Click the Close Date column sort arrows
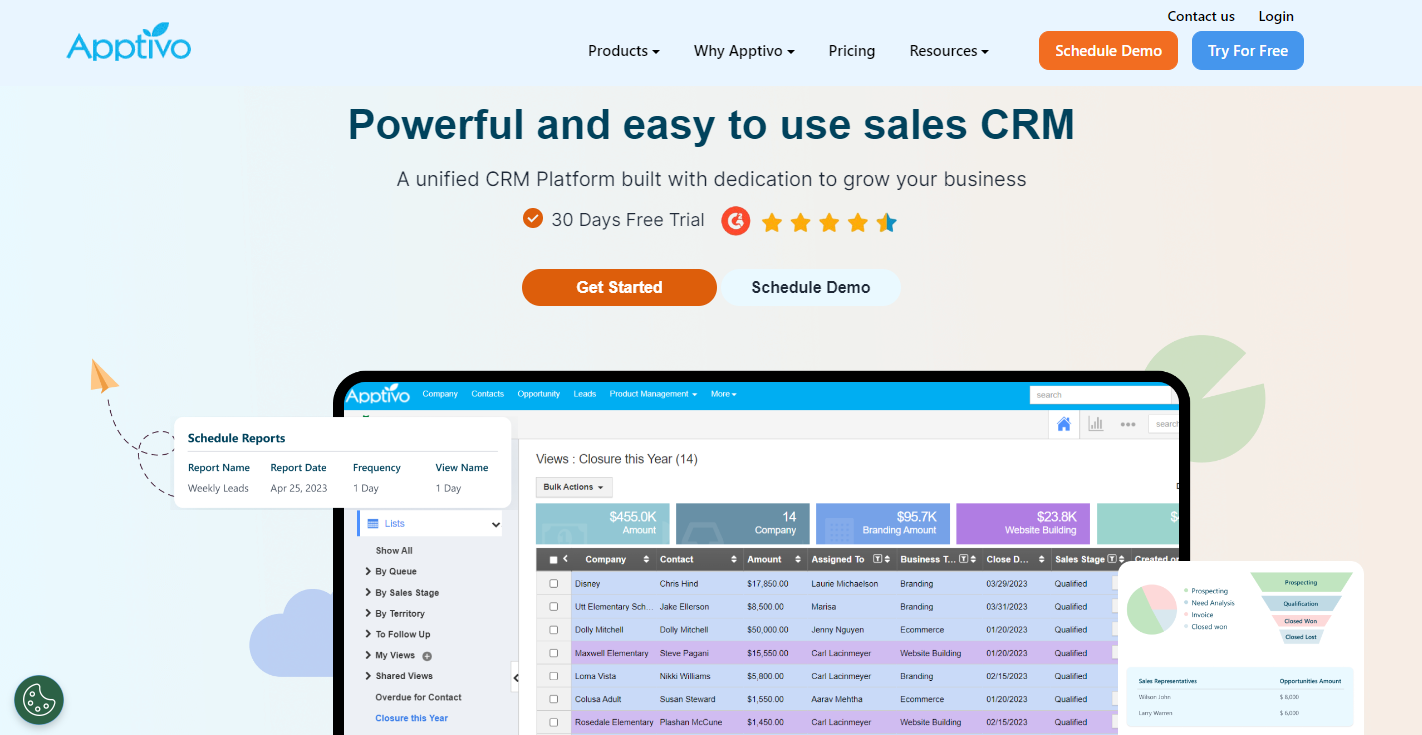This screenshot has height=735, width=1422. (x=1040, y=559)
